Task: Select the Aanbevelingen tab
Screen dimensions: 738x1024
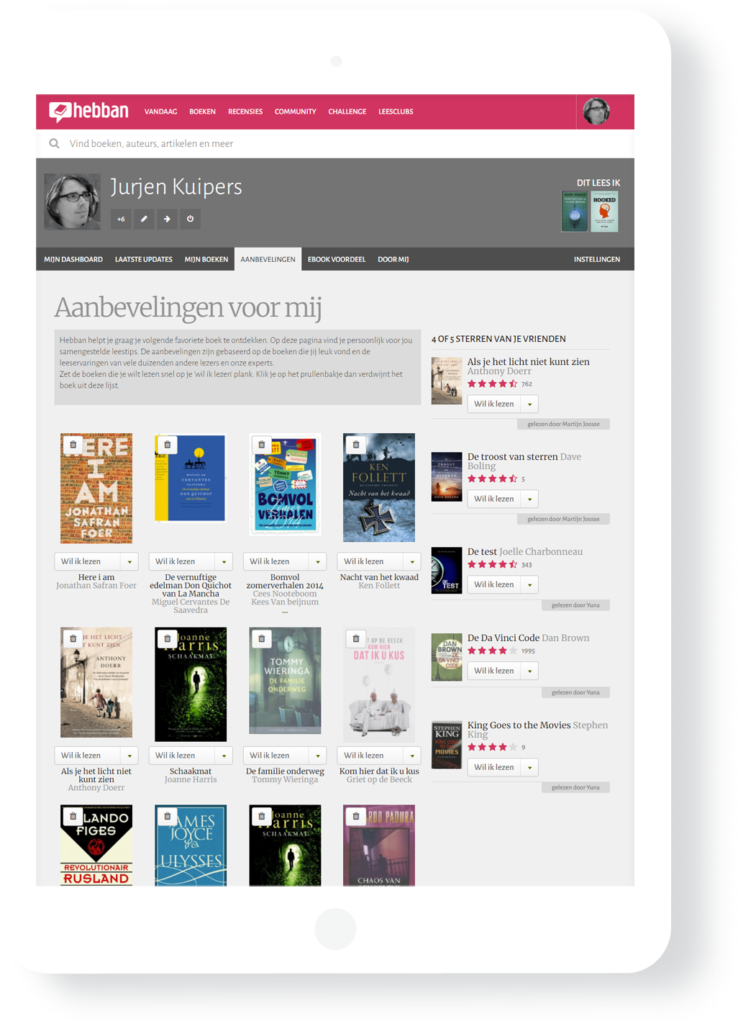Action: click(268, 259)
